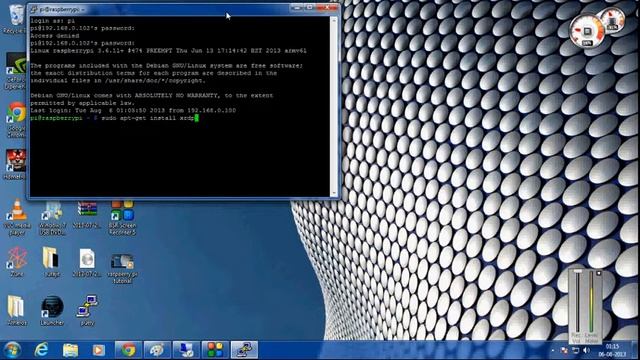The width and height of the screenshot is (640, 360).
Task: Launch the putty executable on the desktop
Action: click(87, 310)
